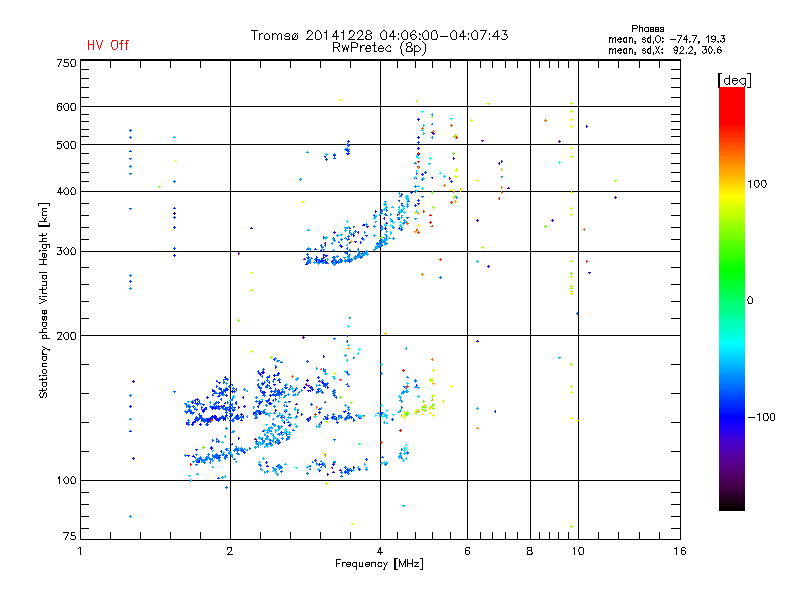Click the colorbar '0' tick label
The image size is (800, 600).
(x=750, y=300)
